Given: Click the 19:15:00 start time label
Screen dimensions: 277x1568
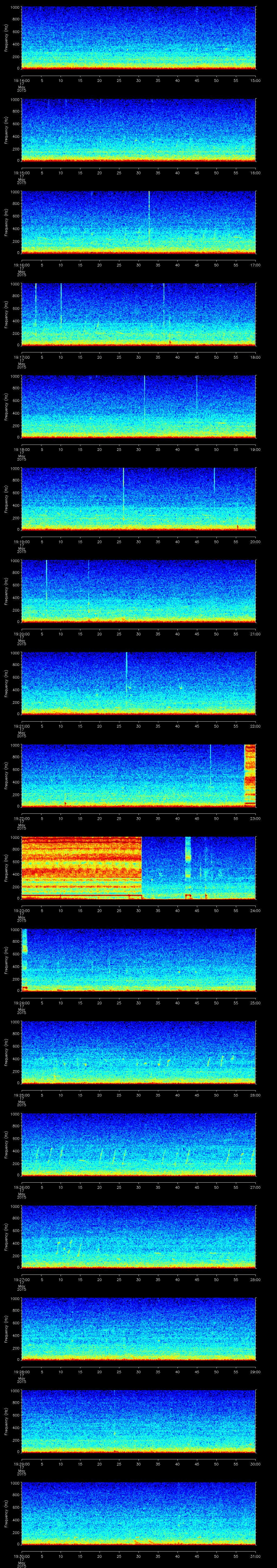Looking at the screenshot, I should point(21,173).
